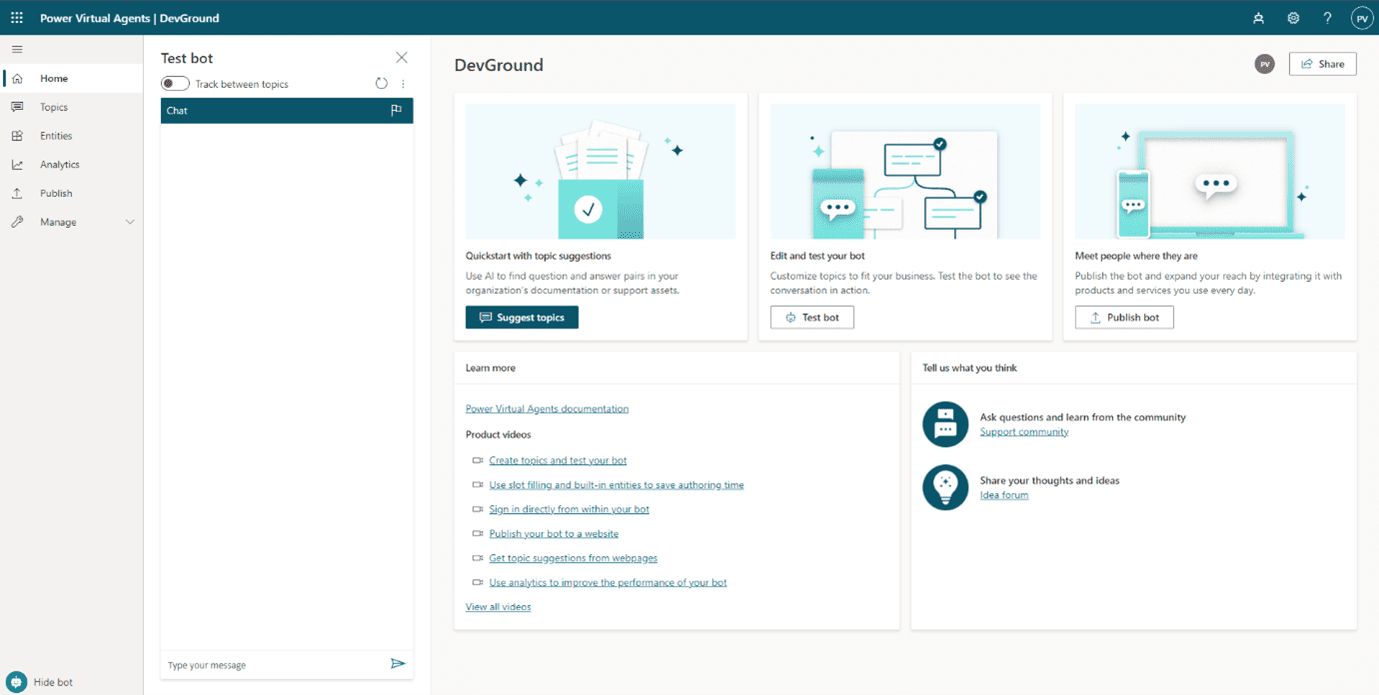Open the Idea forum link
This screenshot has height=695, width=1379.
tap(1004, 495)
